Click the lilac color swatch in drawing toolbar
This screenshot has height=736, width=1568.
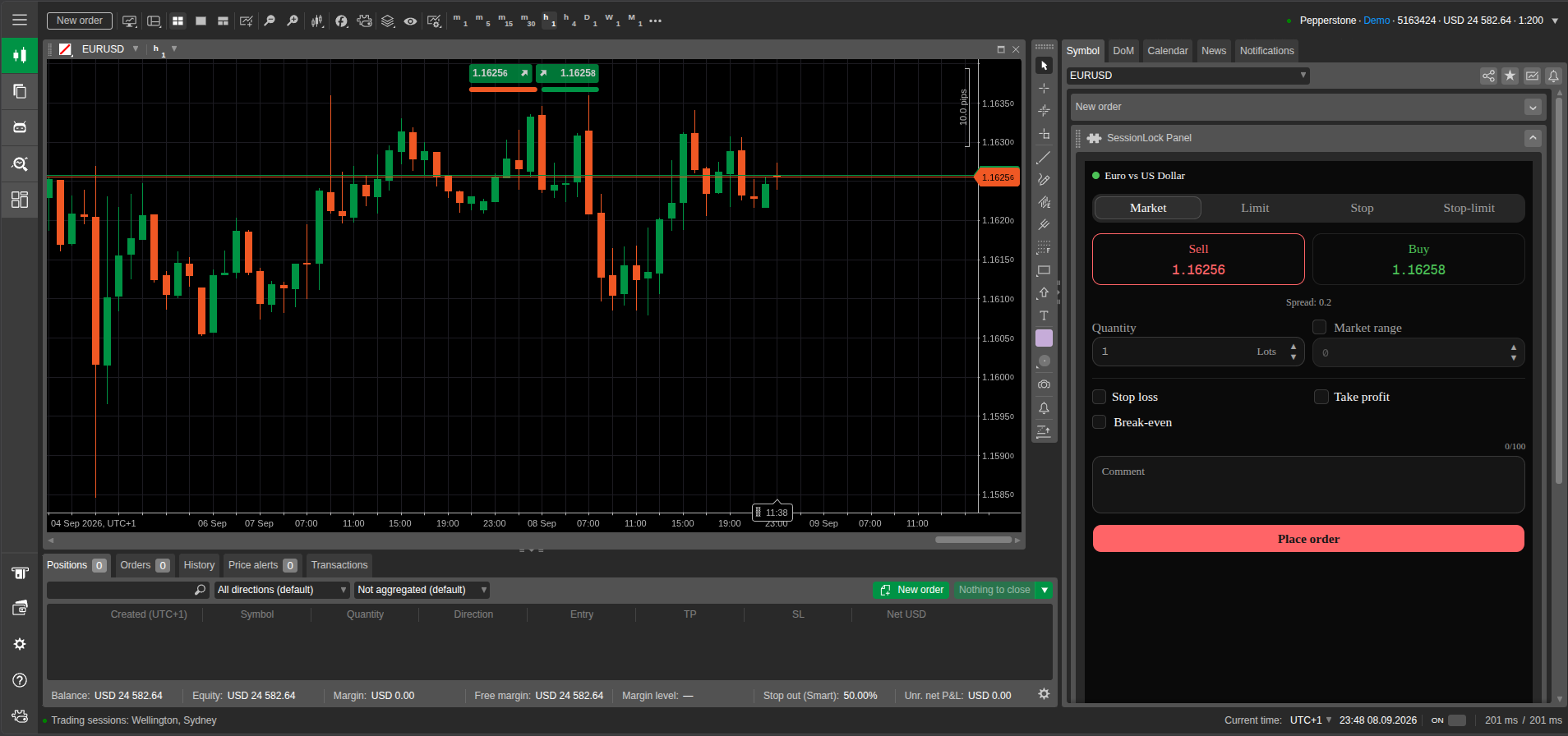[1044, 338]
